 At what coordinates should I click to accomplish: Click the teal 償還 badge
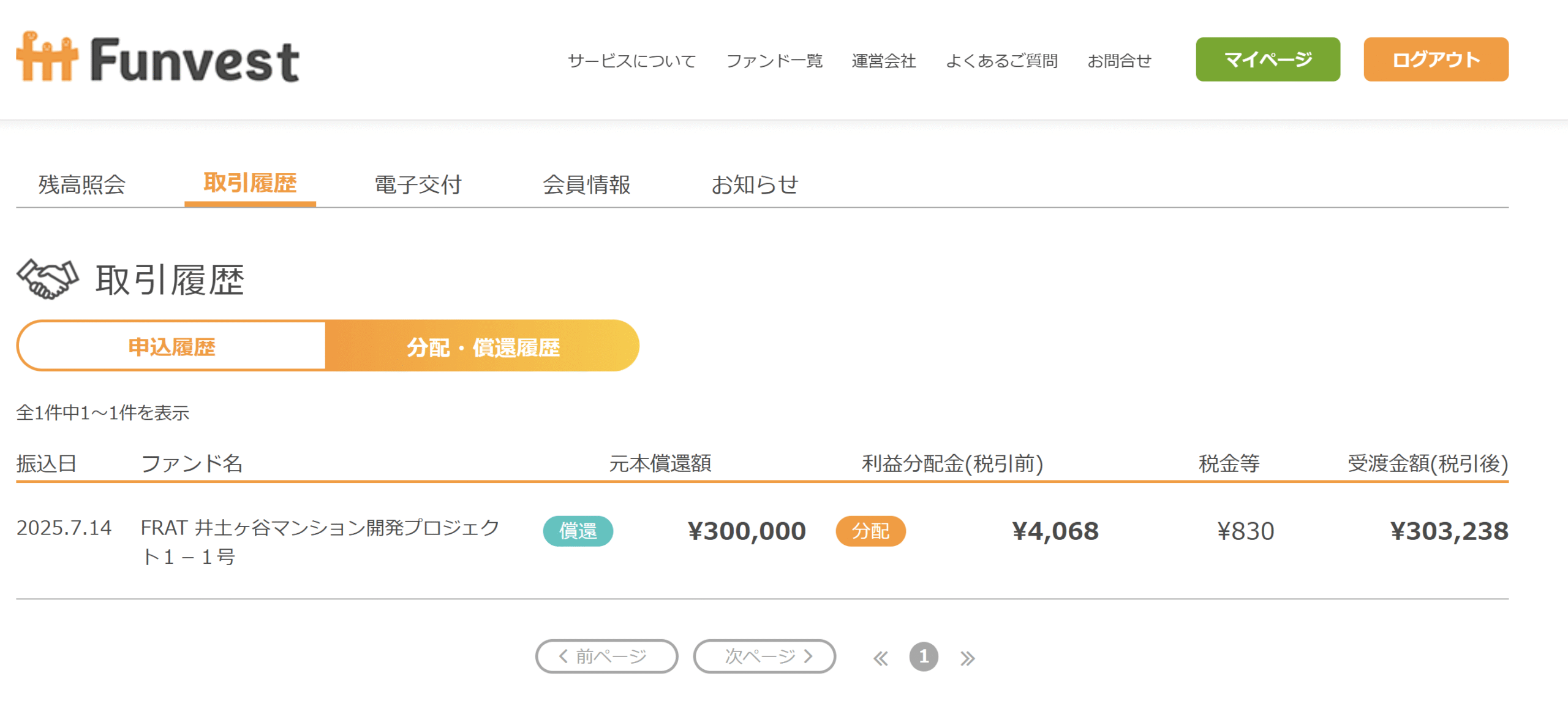(578, 531)
